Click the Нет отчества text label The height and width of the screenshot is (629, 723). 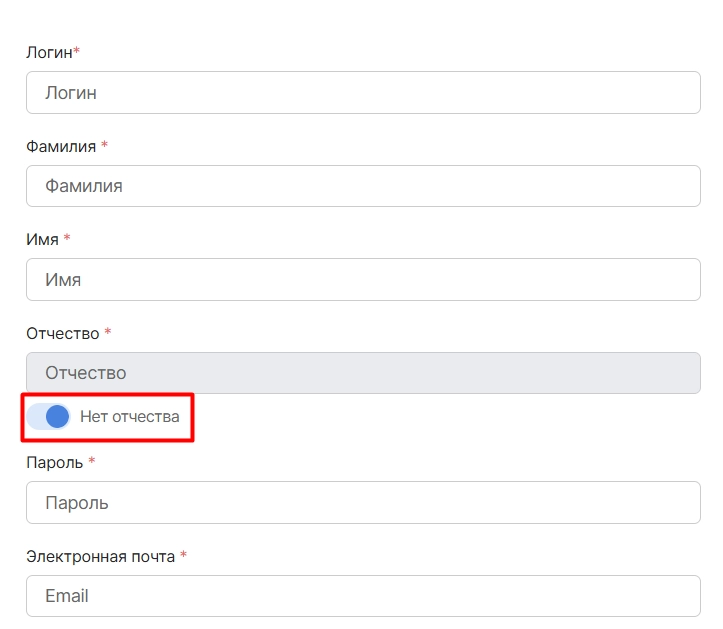pos(130,417)
